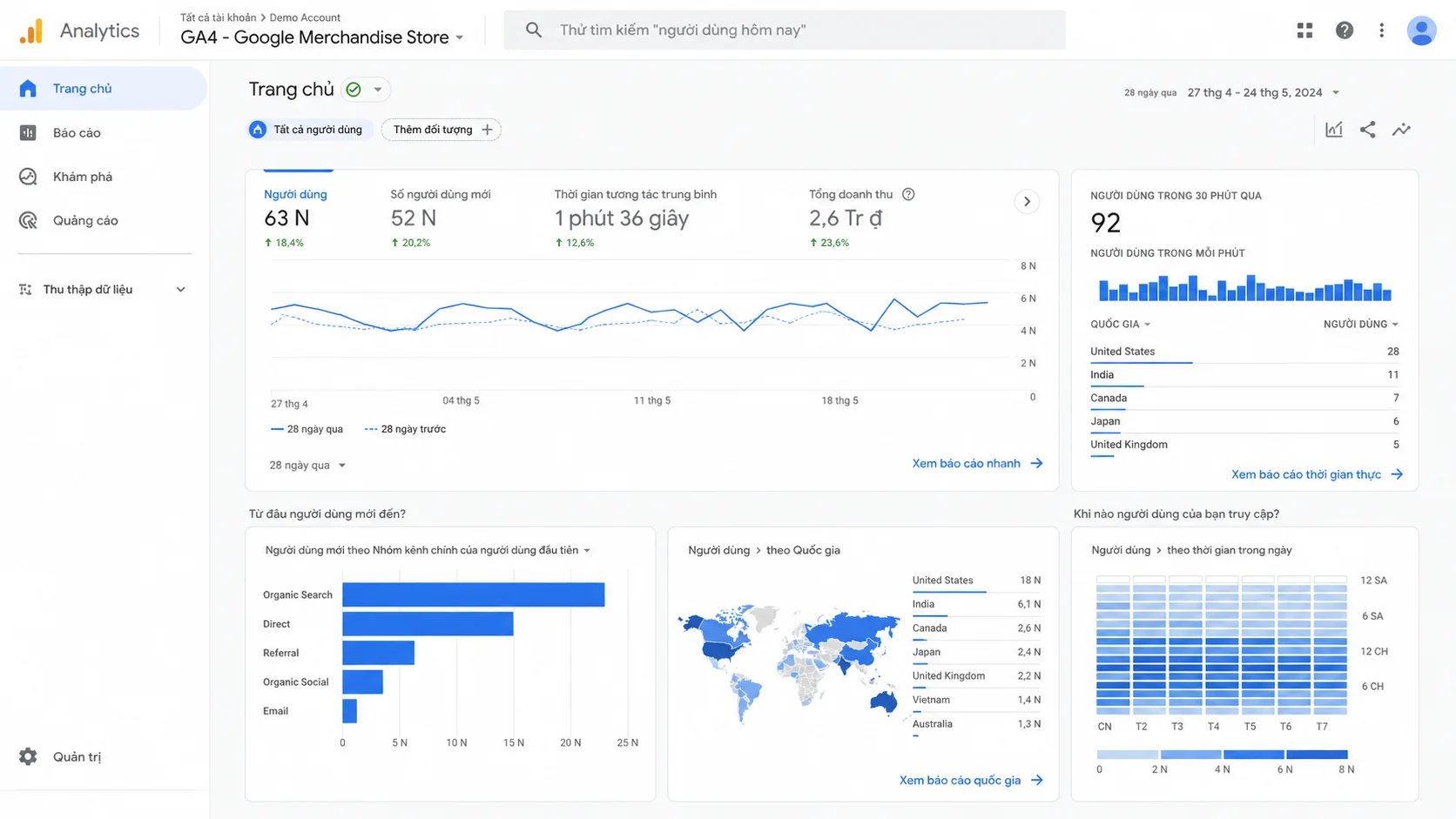Click the 28 ngày trước dashed line legend
Screen dimensions: 1456x819
[x=405, y=429]
